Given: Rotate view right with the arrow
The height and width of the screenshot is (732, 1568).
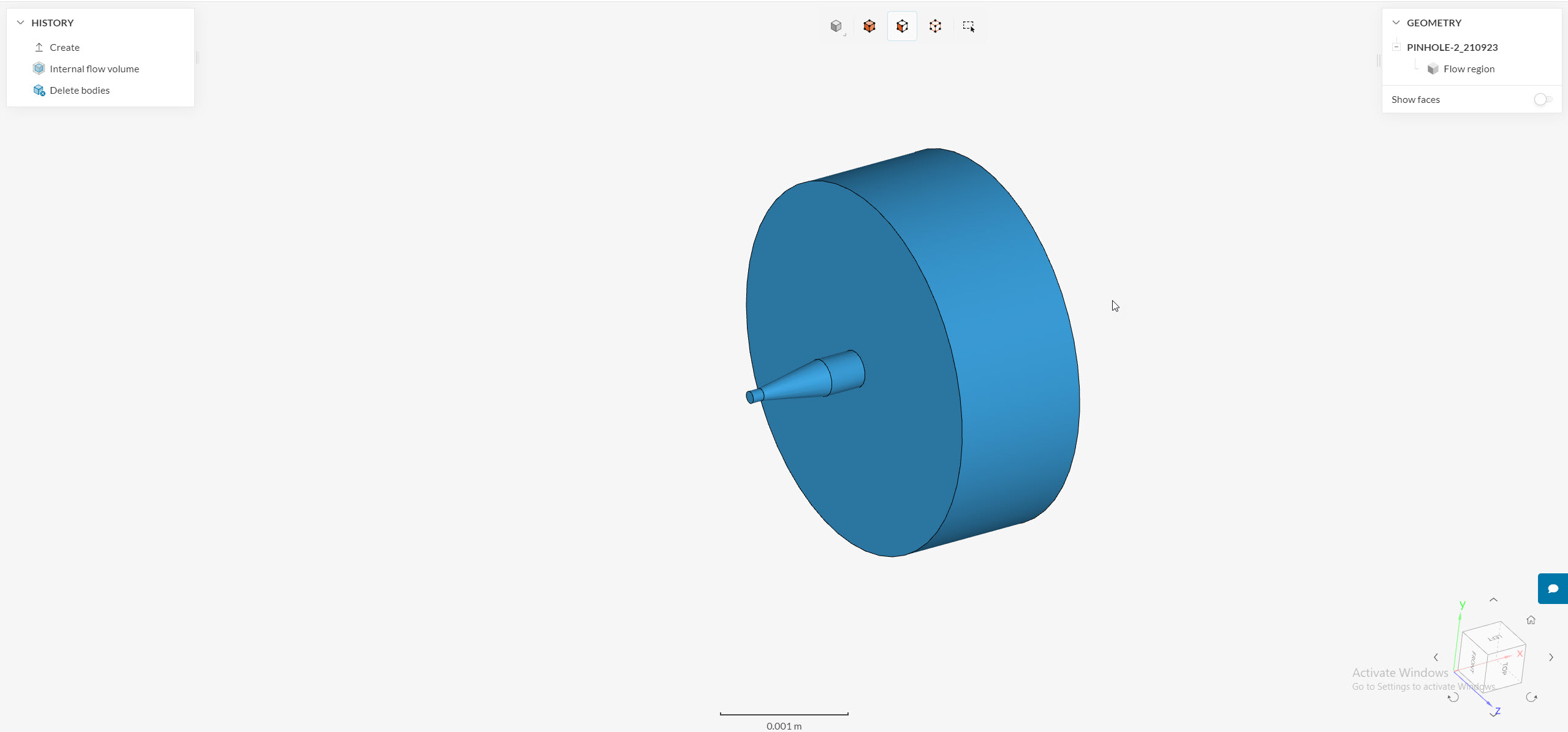Looking at the screenshot, I should (x=1551, y=657).
